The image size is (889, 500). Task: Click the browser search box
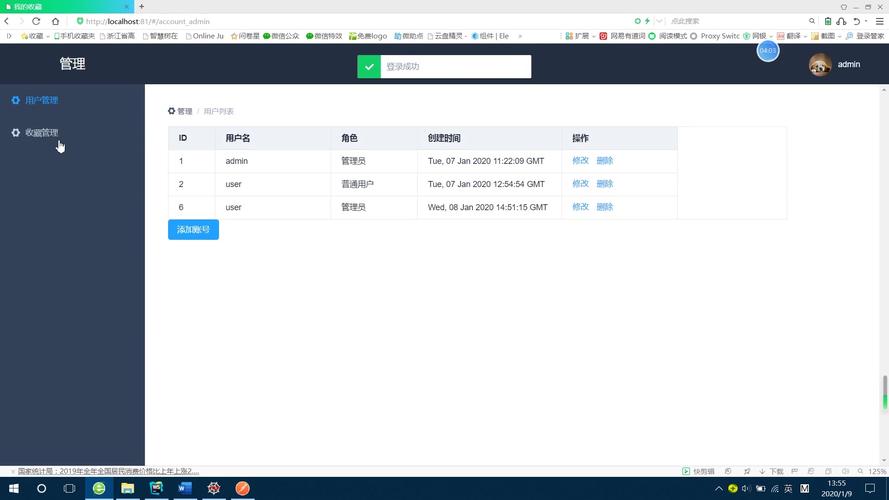737,21
